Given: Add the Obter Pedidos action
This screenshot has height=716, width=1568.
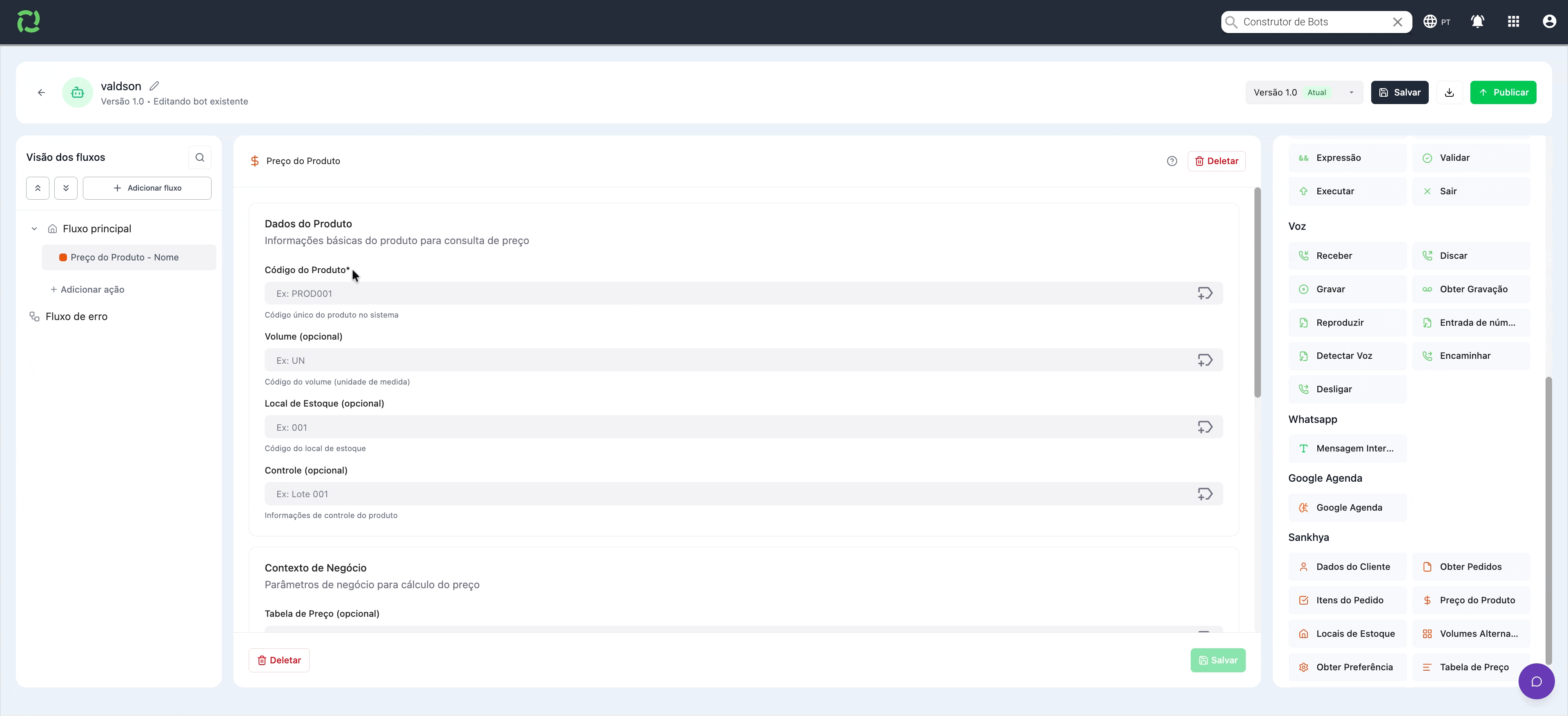Looking at the screenshot, I should [1470, 566].
